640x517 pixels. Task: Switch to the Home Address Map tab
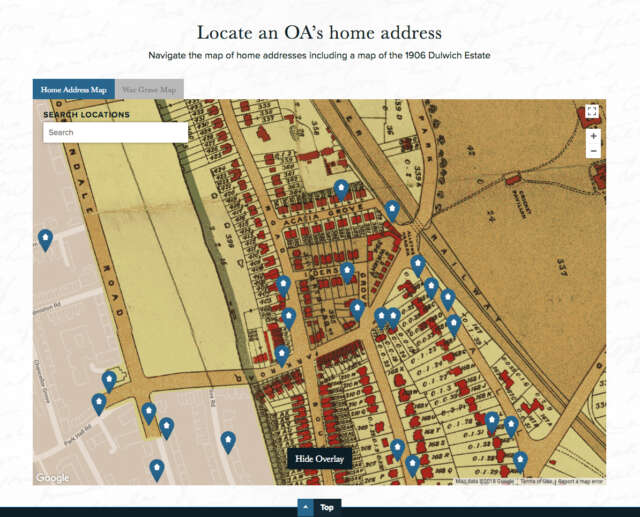click(74, 89)
